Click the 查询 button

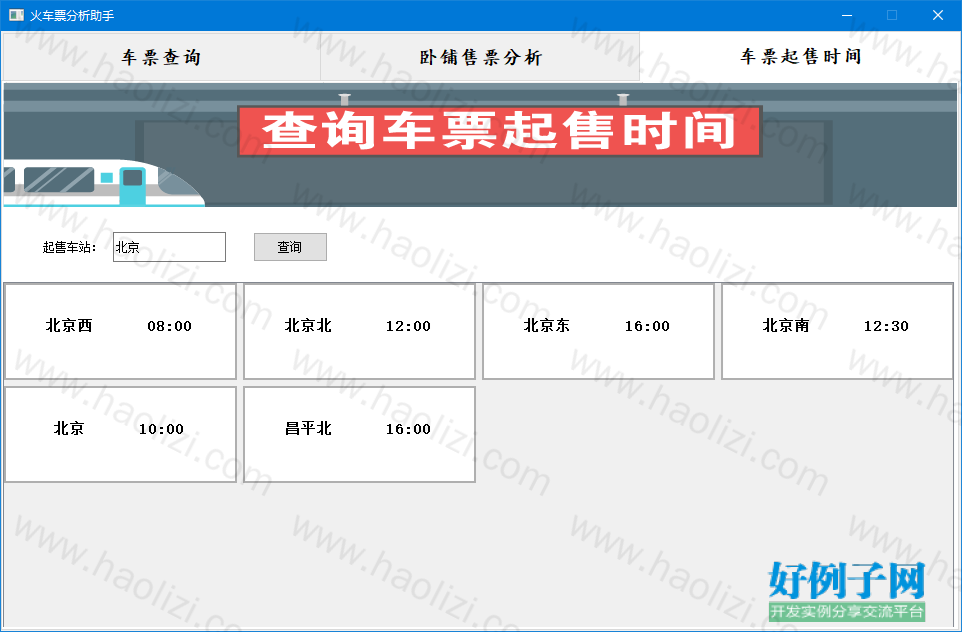(x=290, y=247)
